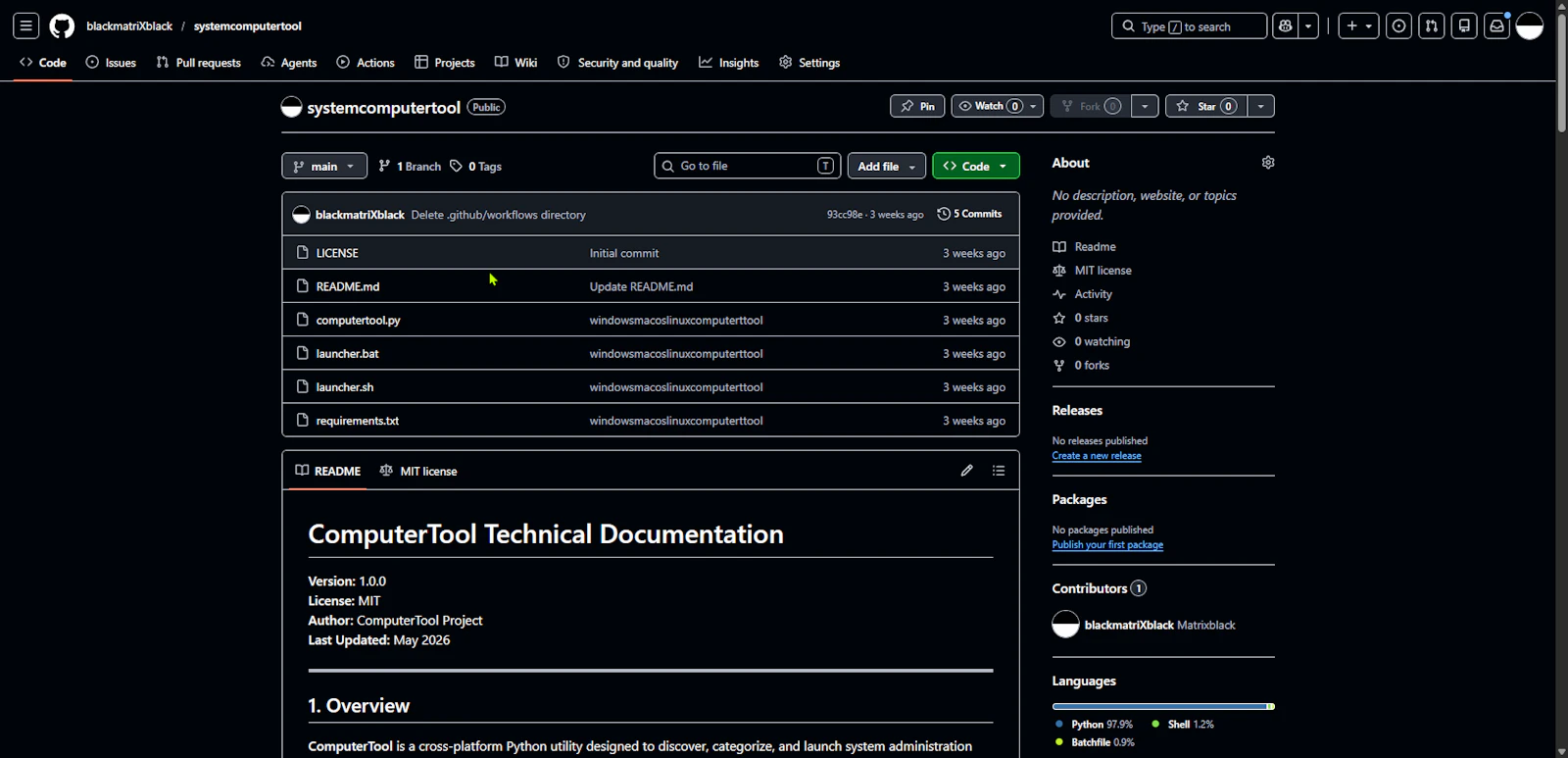Open the launcher.bat file
Screen dimensions: 1568x758
pos(347,353)
